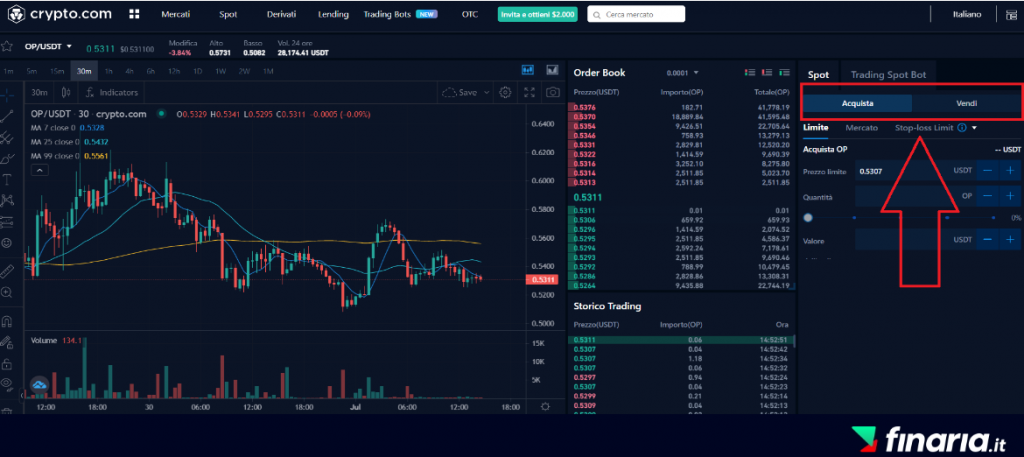Show order book sells only

point(767,72)
